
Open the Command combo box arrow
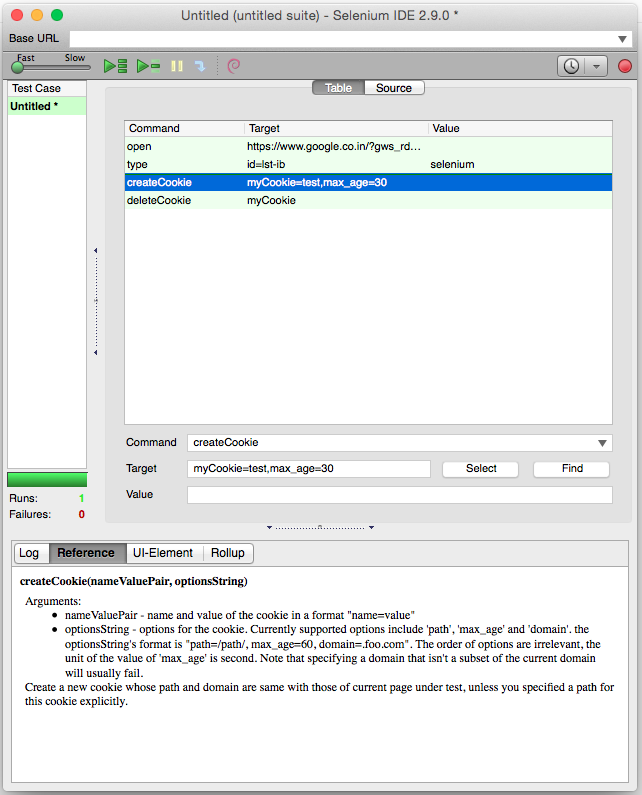coord(602,443)
